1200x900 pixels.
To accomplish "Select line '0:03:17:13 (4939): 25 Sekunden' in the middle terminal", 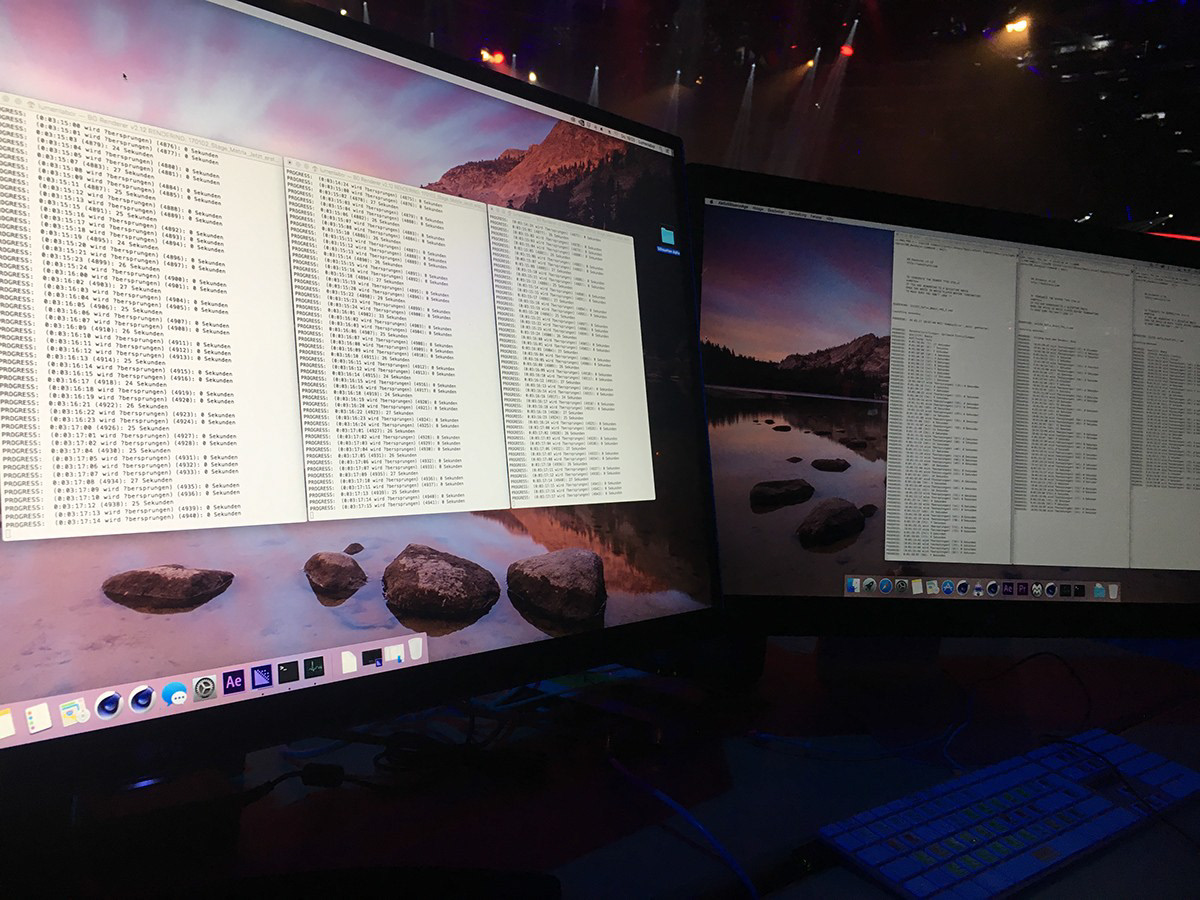I will point(380,492).
